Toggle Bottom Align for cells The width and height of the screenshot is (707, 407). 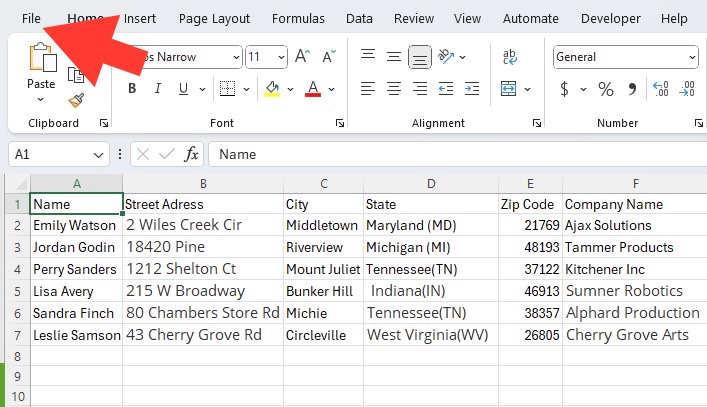tap(420, 57)
